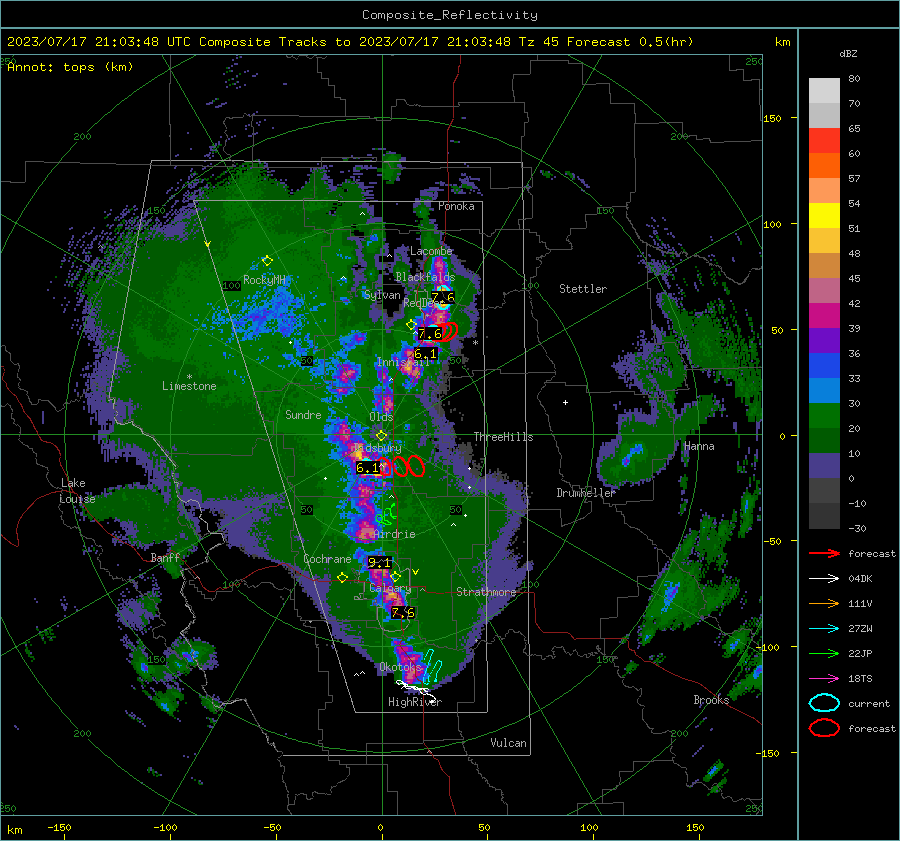Click the red forecast arrow in legend
The image size is (900, 841).
(824, 553)
